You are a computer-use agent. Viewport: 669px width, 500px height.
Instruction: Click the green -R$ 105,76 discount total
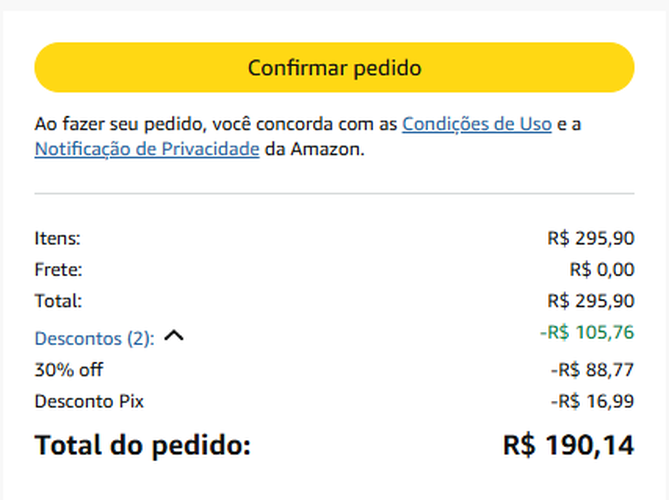[x=586, y=332]
